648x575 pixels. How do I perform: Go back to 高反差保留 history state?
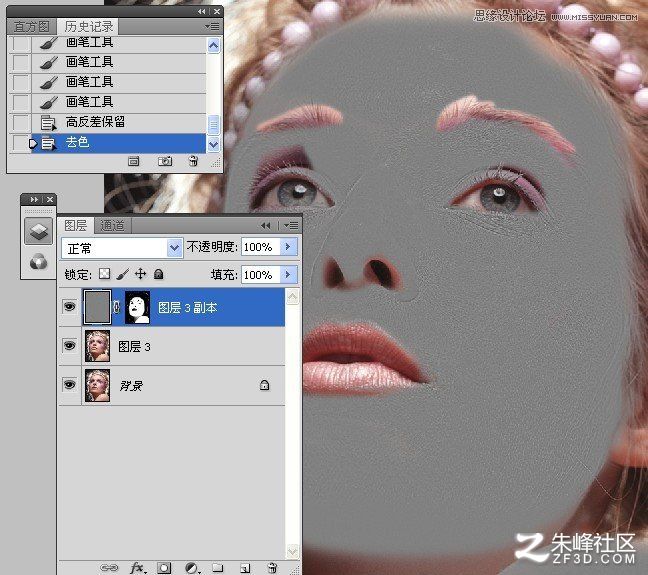tap(119, 123)
